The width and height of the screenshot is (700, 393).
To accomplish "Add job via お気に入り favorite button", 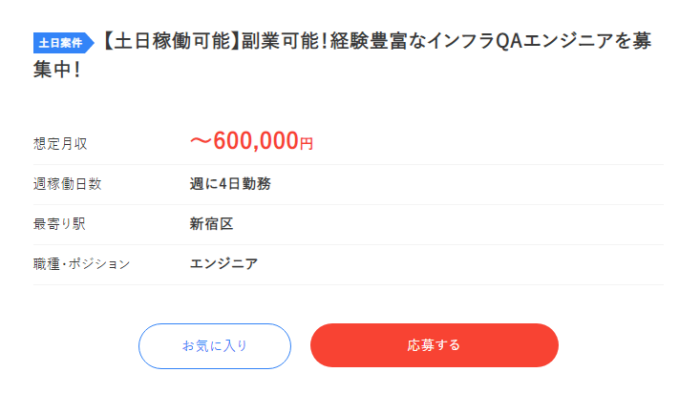I will (215, 346).
